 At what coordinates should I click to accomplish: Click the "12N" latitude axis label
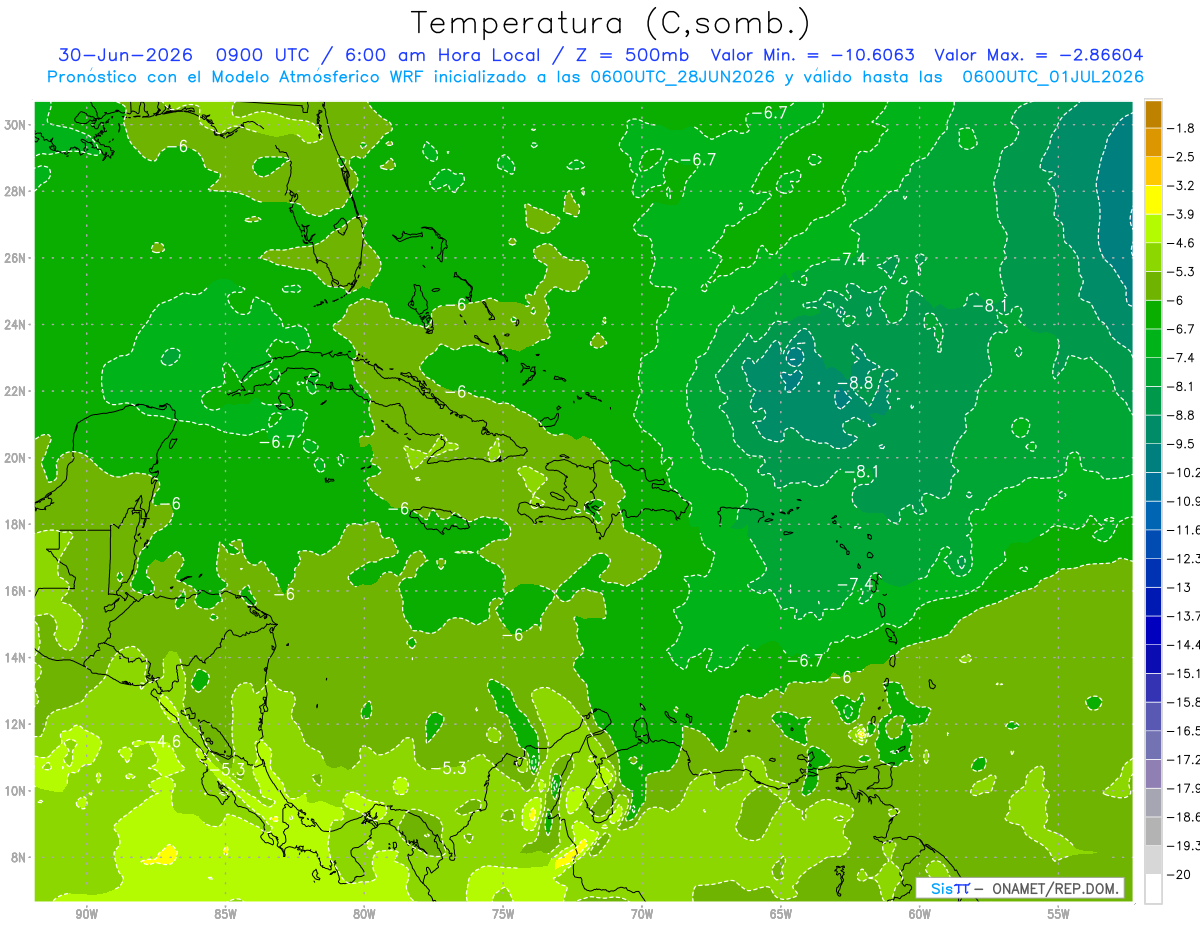click(x=16, y=724)
